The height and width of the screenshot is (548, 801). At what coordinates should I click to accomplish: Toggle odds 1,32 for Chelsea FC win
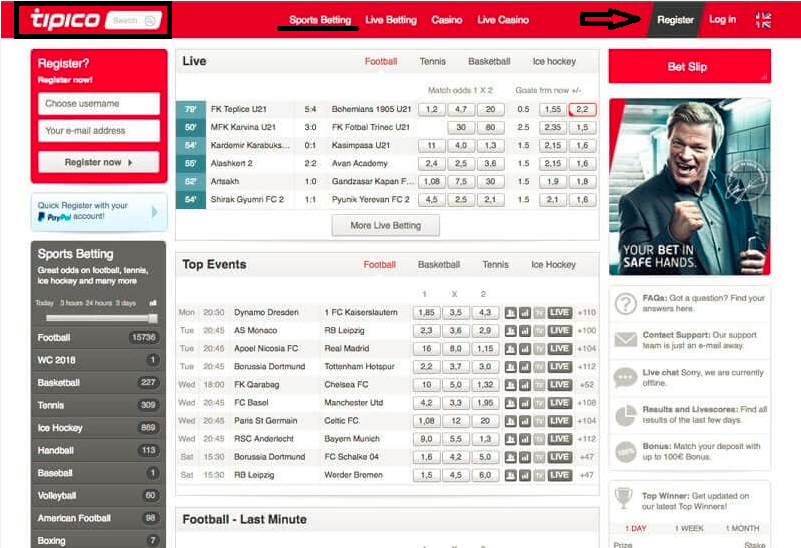485,385
